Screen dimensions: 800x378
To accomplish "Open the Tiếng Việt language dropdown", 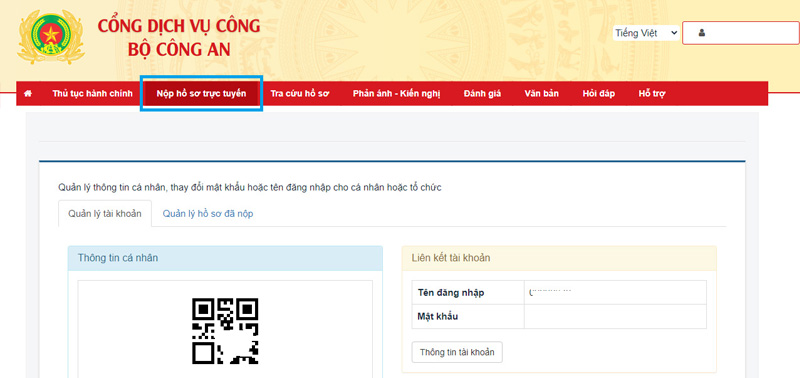I will coord(646,33).
